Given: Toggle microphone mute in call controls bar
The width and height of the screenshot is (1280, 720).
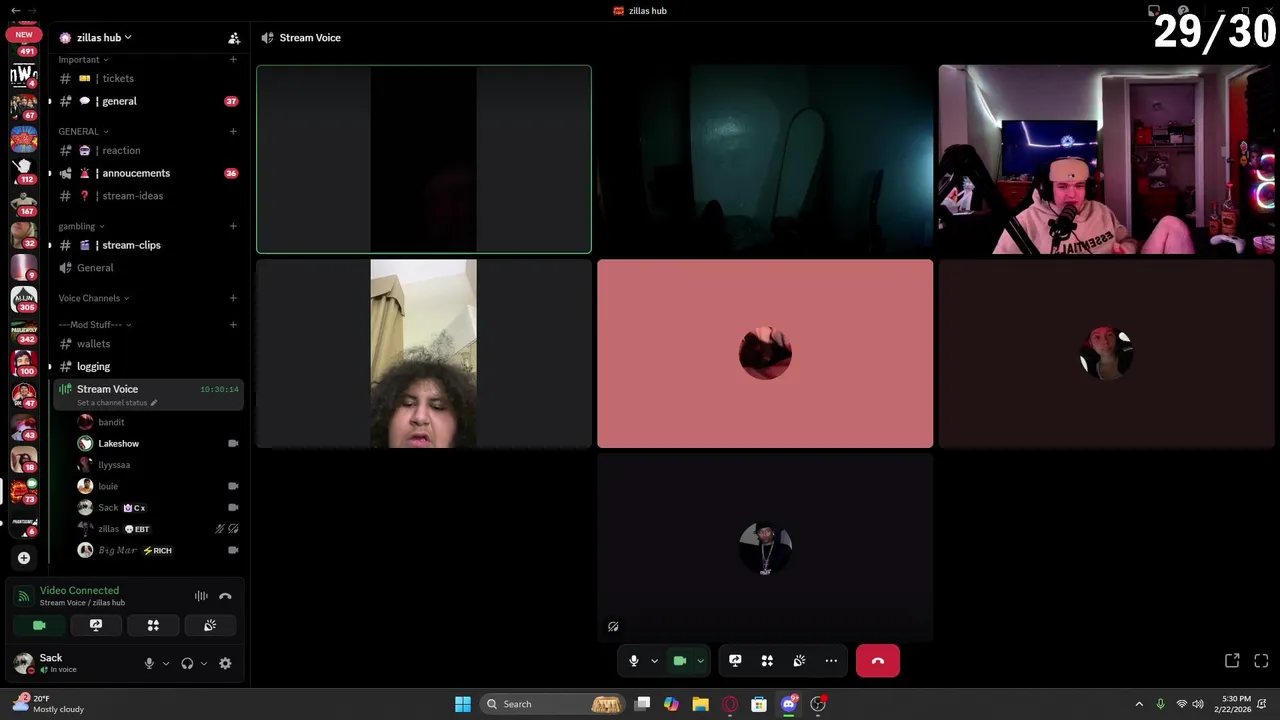Looking at the screenshot, I should [x=633, y=661].
